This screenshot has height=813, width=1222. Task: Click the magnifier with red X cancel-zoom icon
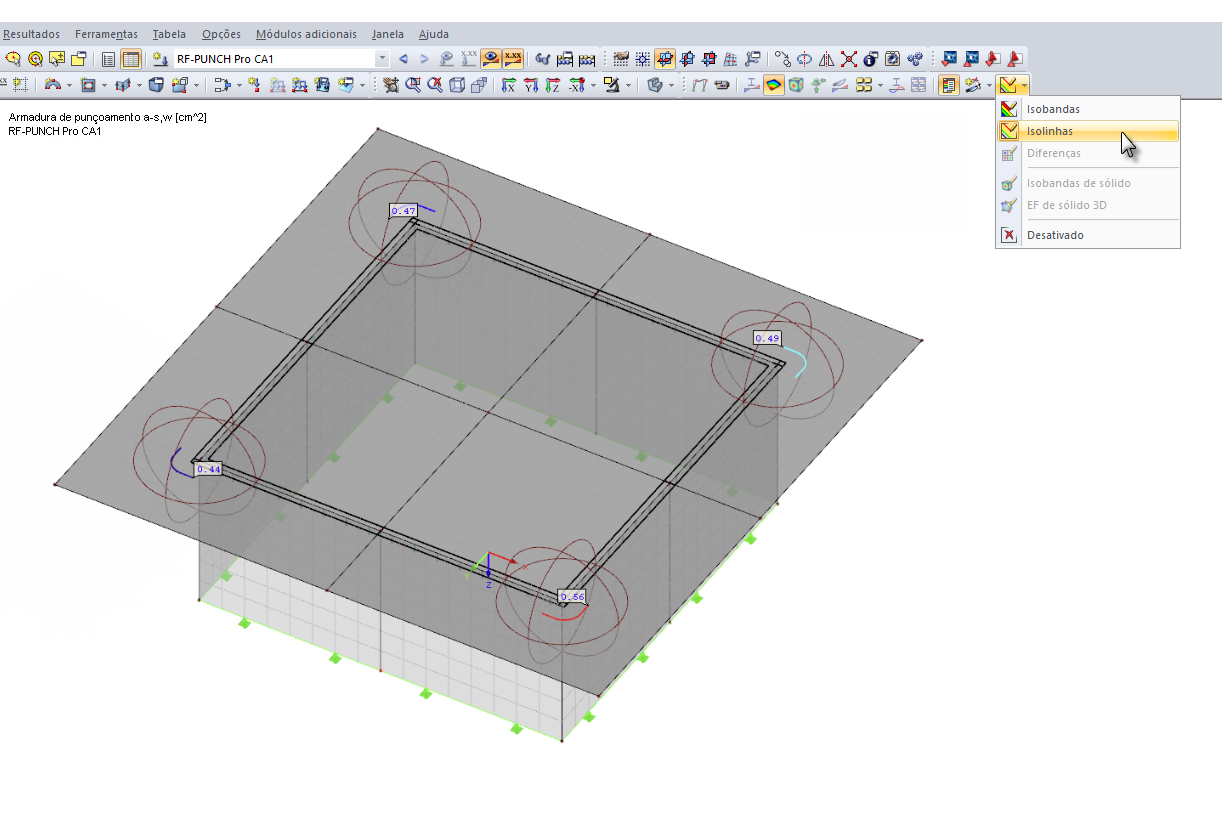click(435, 85)
